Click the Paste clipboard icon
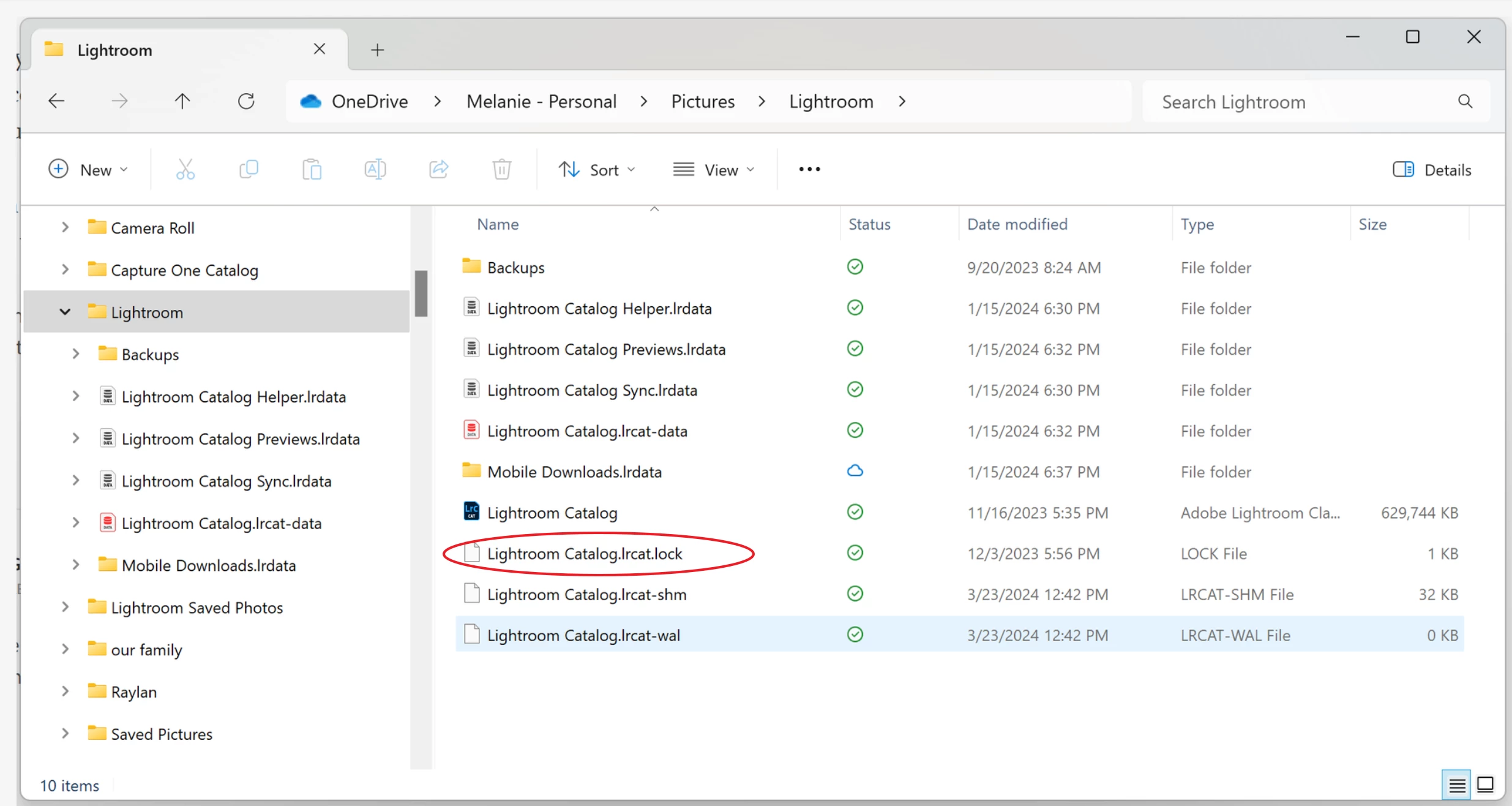1512x806 pixels. coord(312,169)
